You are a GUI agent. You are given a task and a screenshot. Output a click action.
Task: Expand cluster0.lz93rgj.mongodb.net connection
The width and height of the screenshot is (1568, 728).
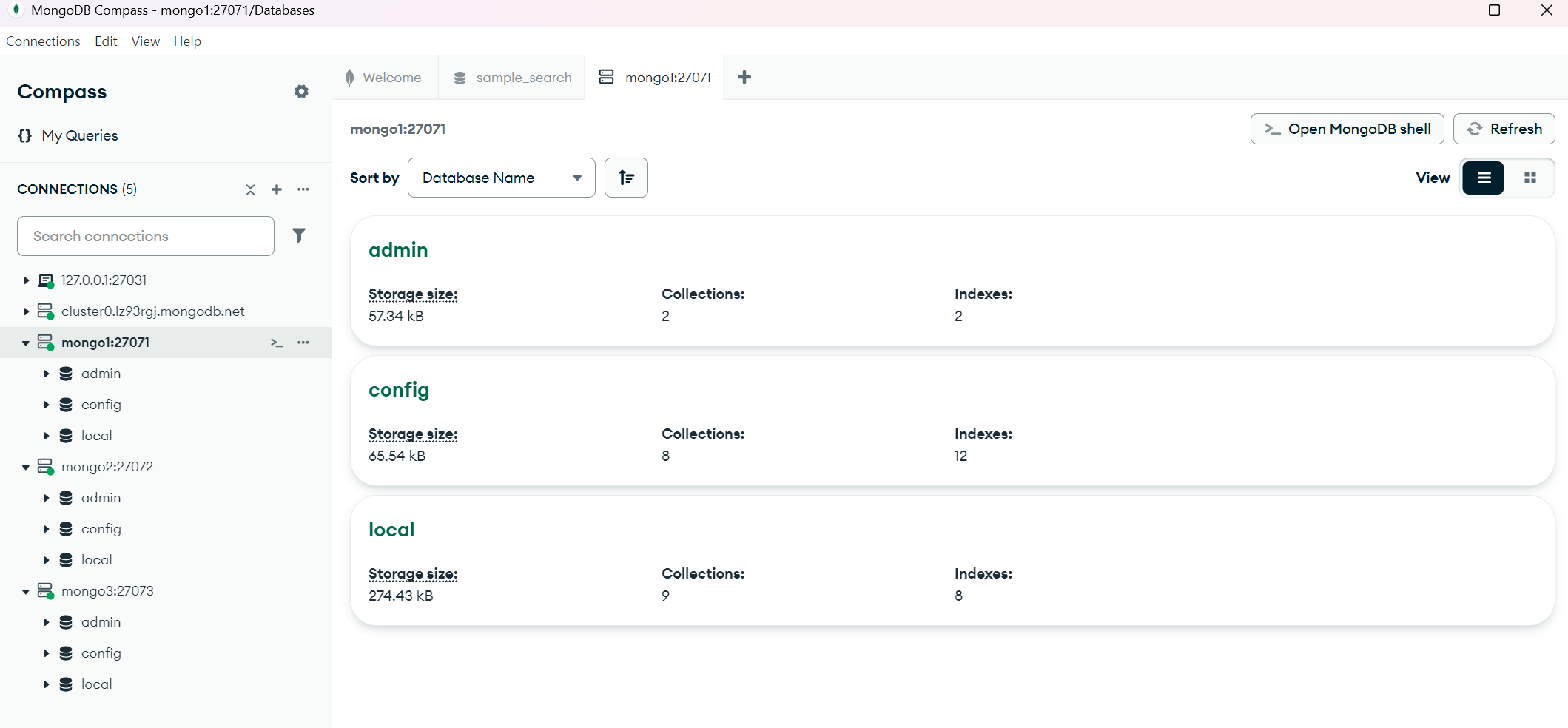tap(26, 311)
